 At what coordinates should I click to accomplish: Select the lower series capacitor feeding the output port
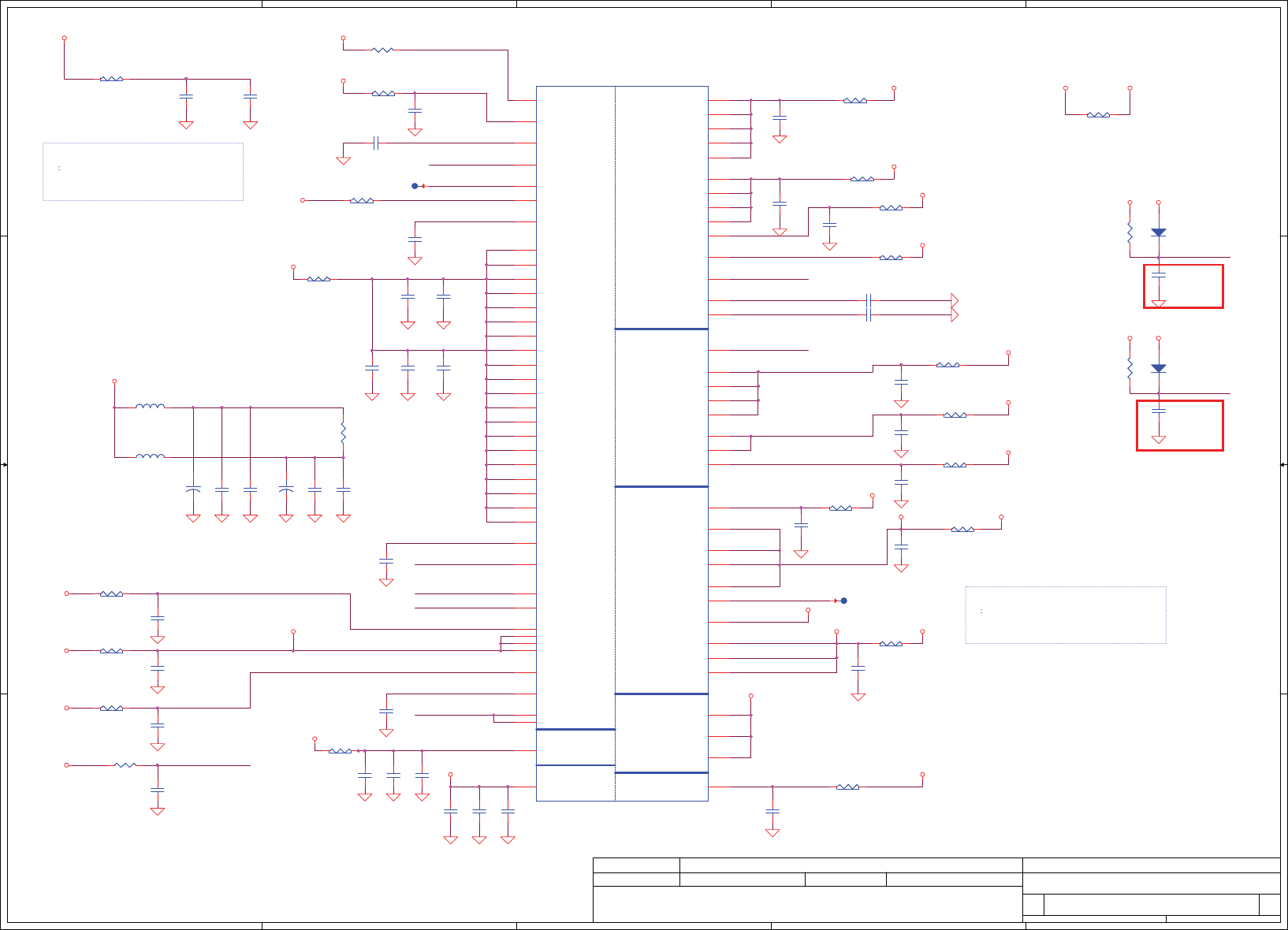point(868,314)
